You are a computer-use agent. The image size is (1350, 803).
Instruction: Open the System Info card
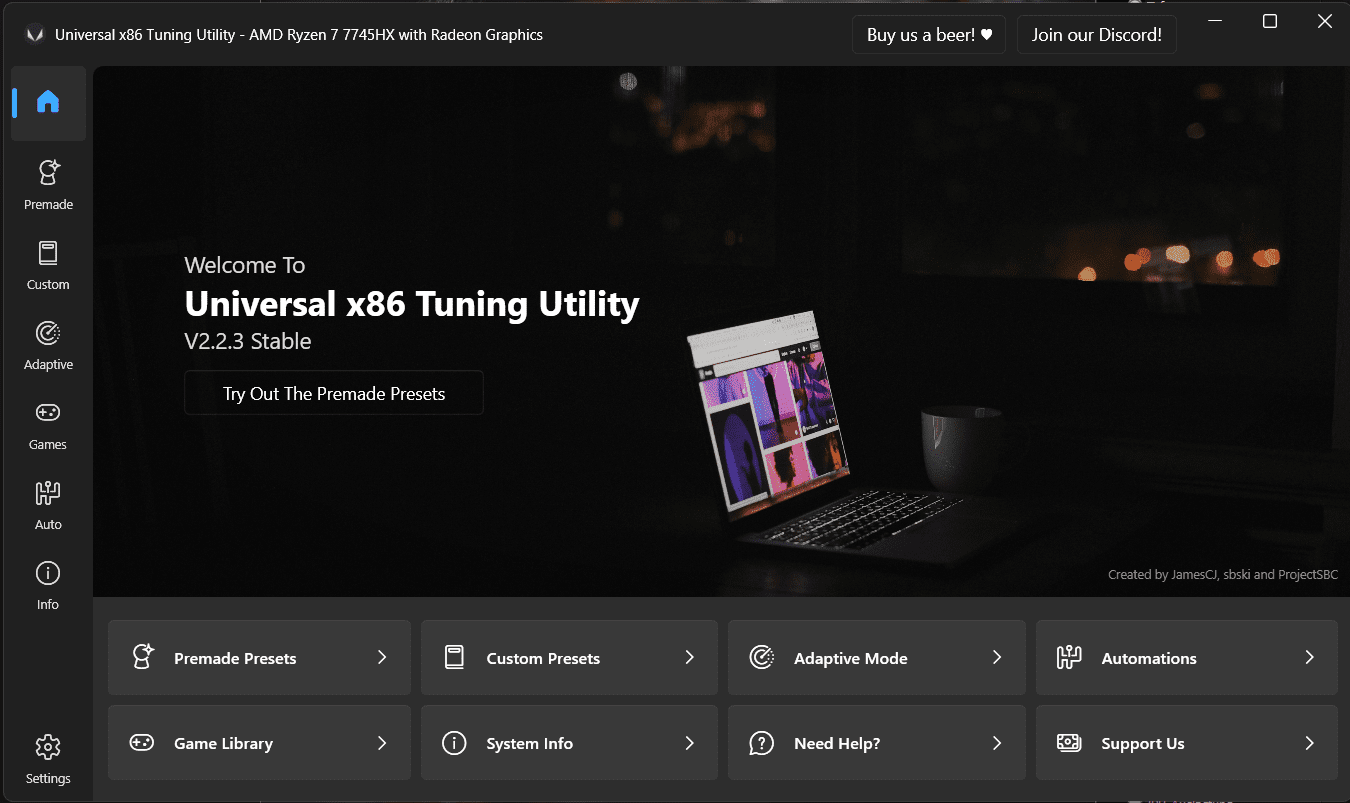(569, 743)
